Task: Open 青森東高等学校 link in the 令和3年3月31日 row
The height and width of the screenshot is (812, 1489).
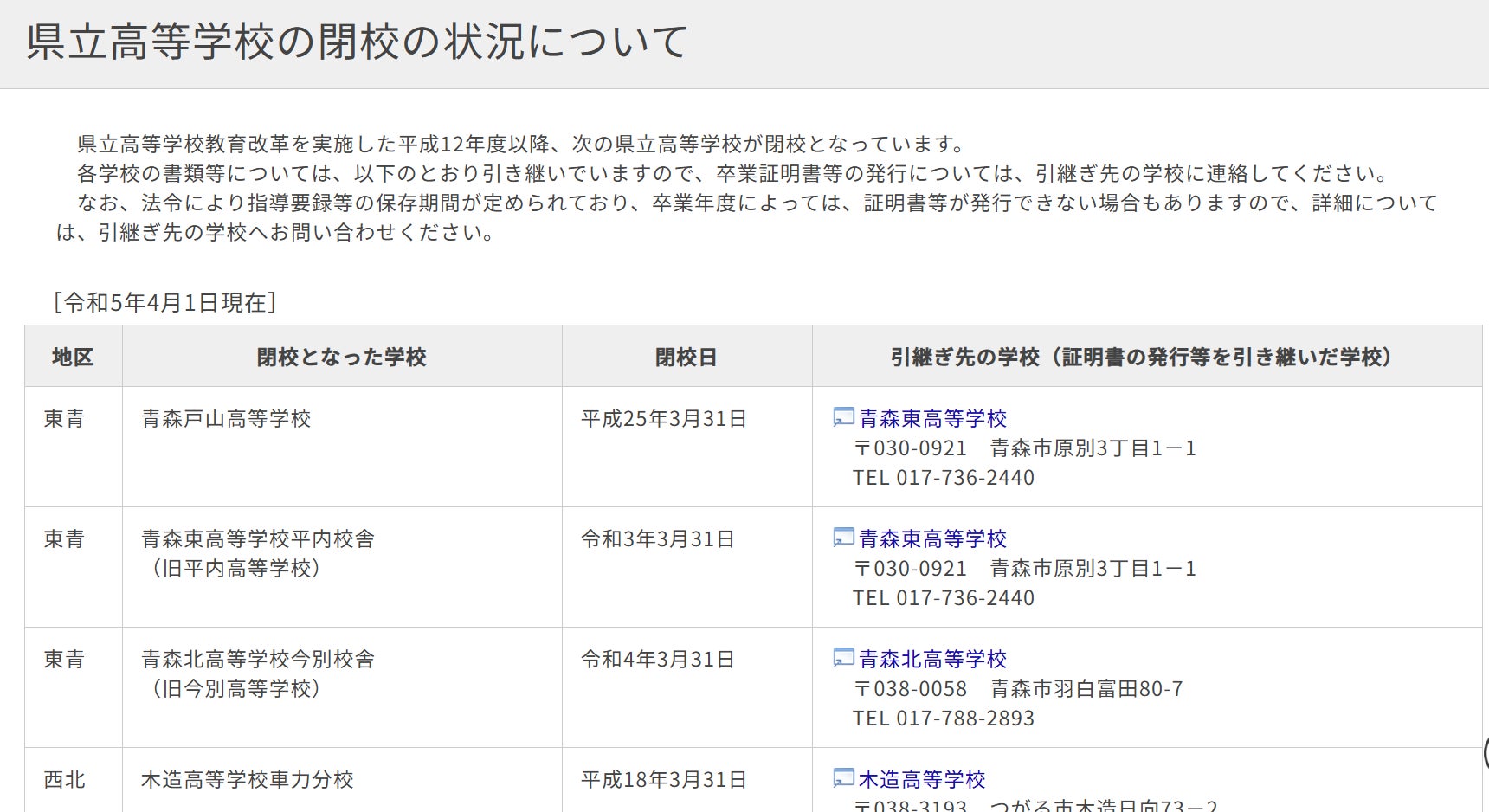Action: (x=932, y=539)
